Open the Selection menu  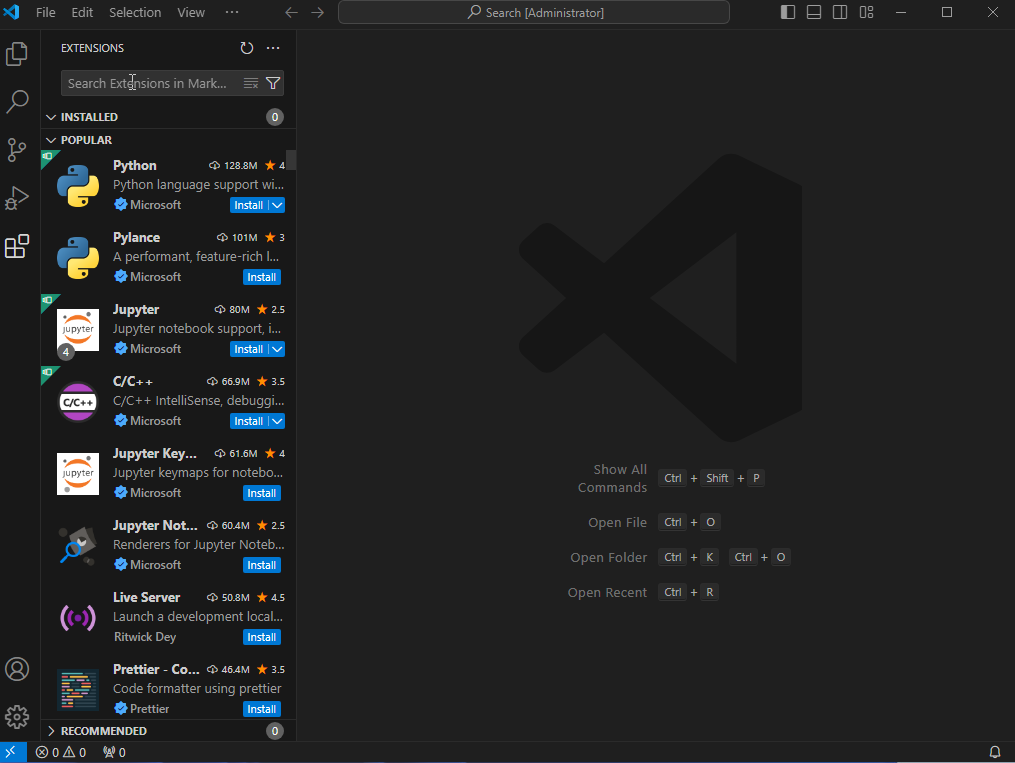pyautogui.click(x=135, y=12)
